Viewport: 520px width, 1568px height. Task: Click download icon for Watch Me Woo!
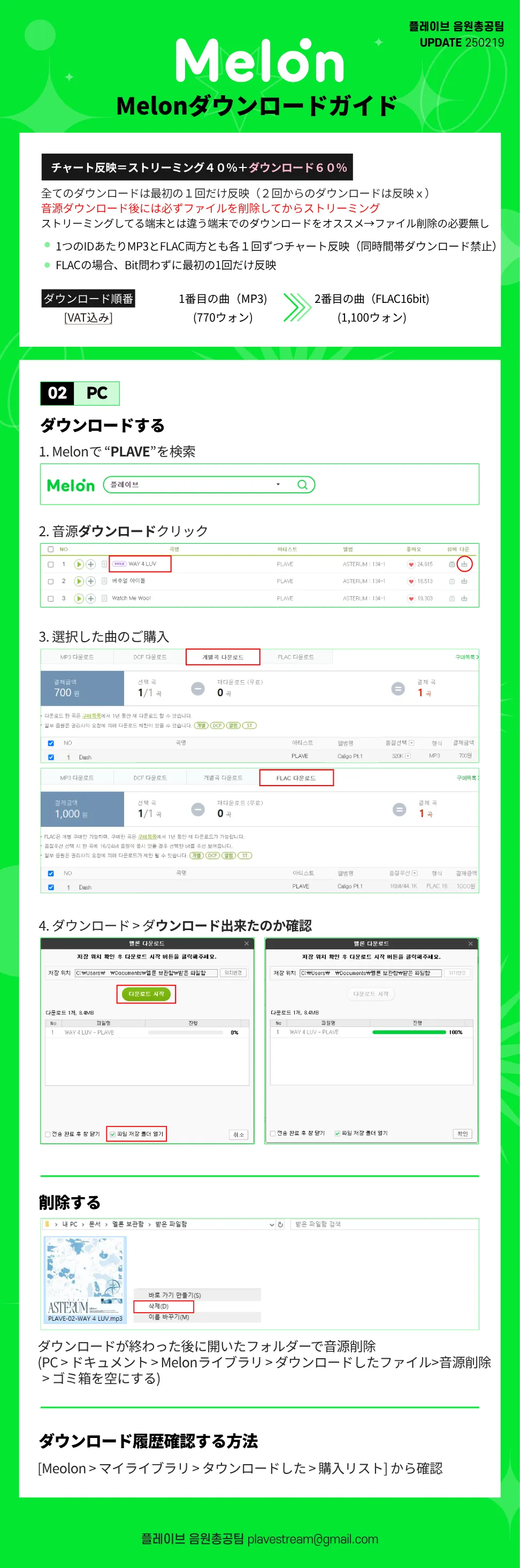464,598
